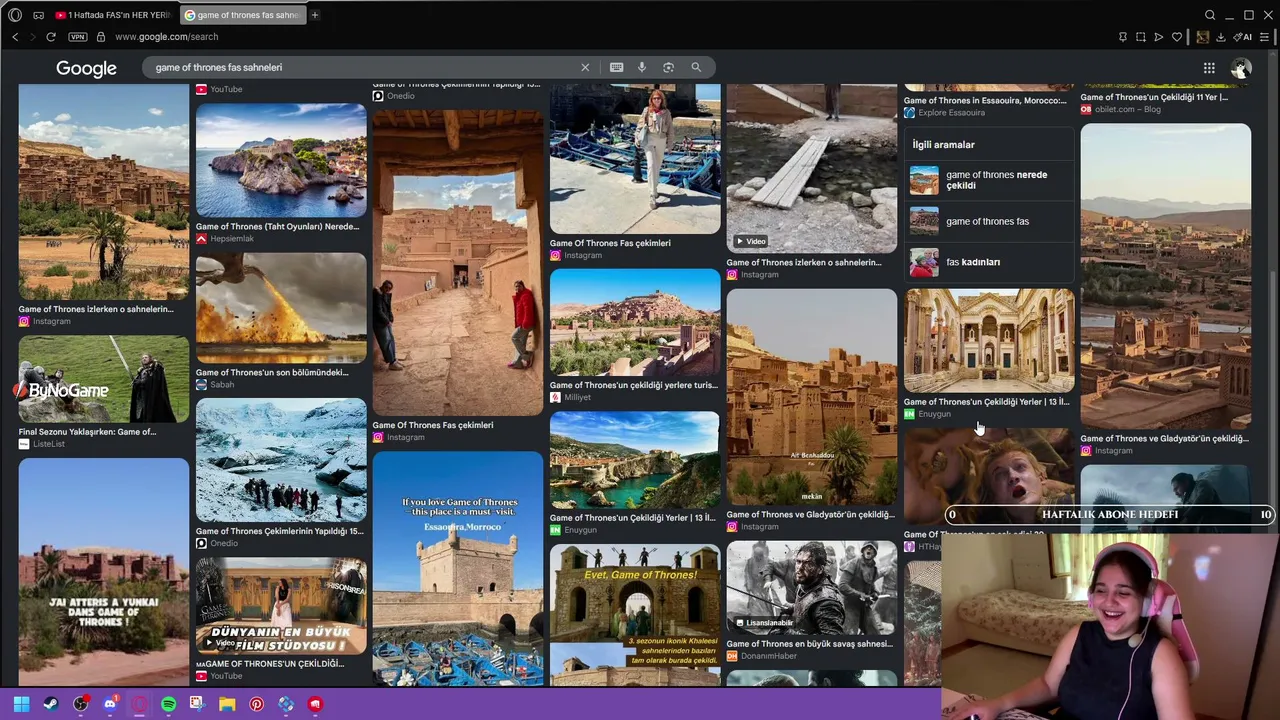Click 'Game of Thrones en büyük savaş sahnesi' title
Screen dimensions: 1280x720
pyautogui.click(x=809, y=644)
